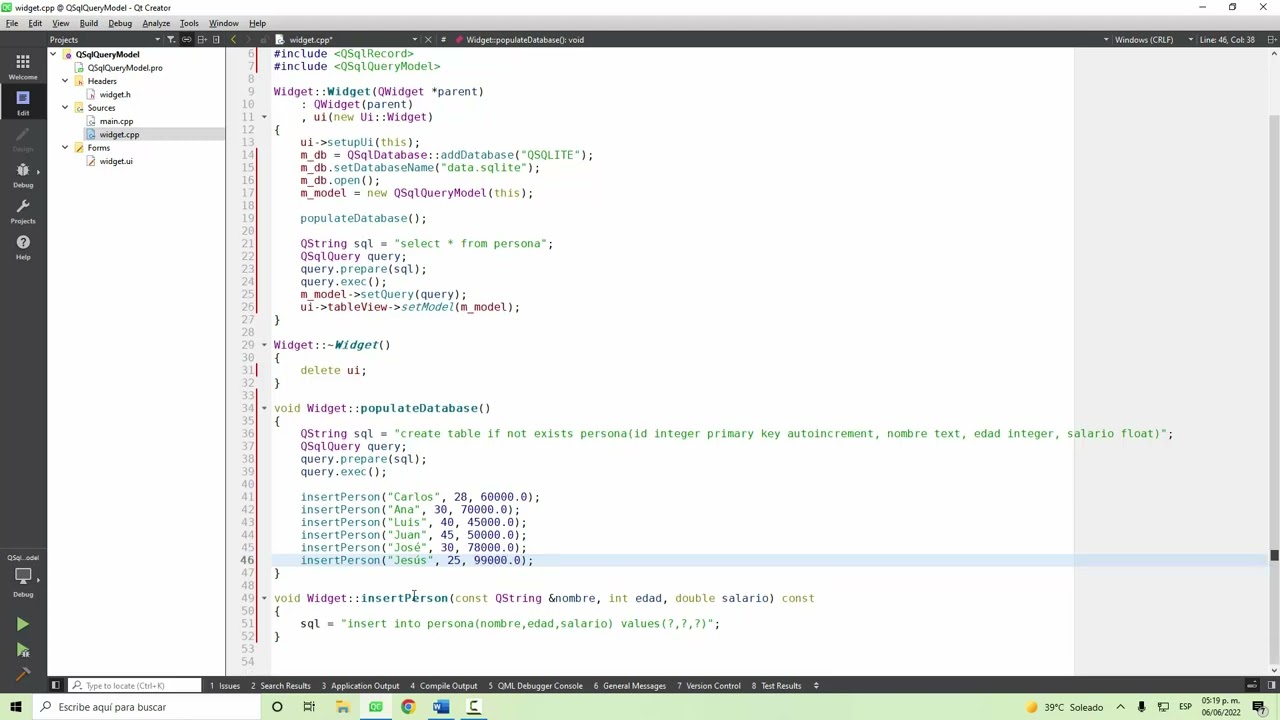Split the Projects side panel
The height and width of the screenshot is (720, 1280).
[x=202, y=40]
